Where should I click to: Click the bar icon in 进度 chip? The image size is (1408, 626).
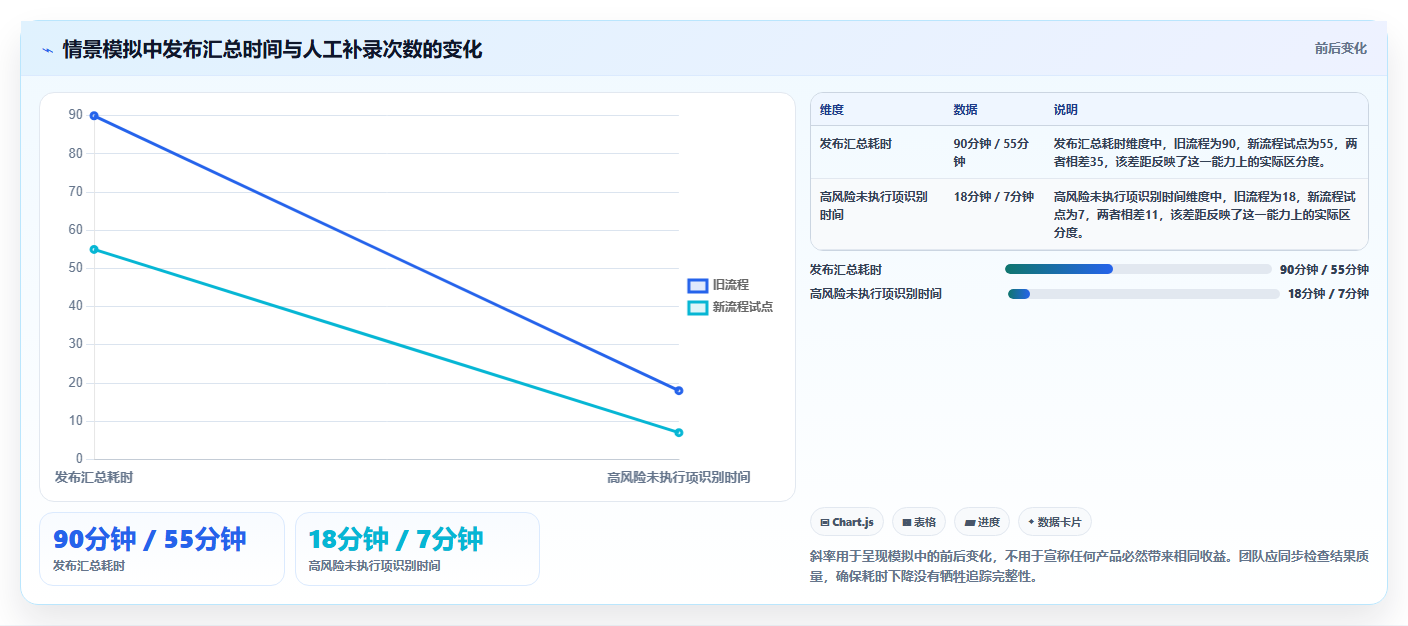[970, 522]
